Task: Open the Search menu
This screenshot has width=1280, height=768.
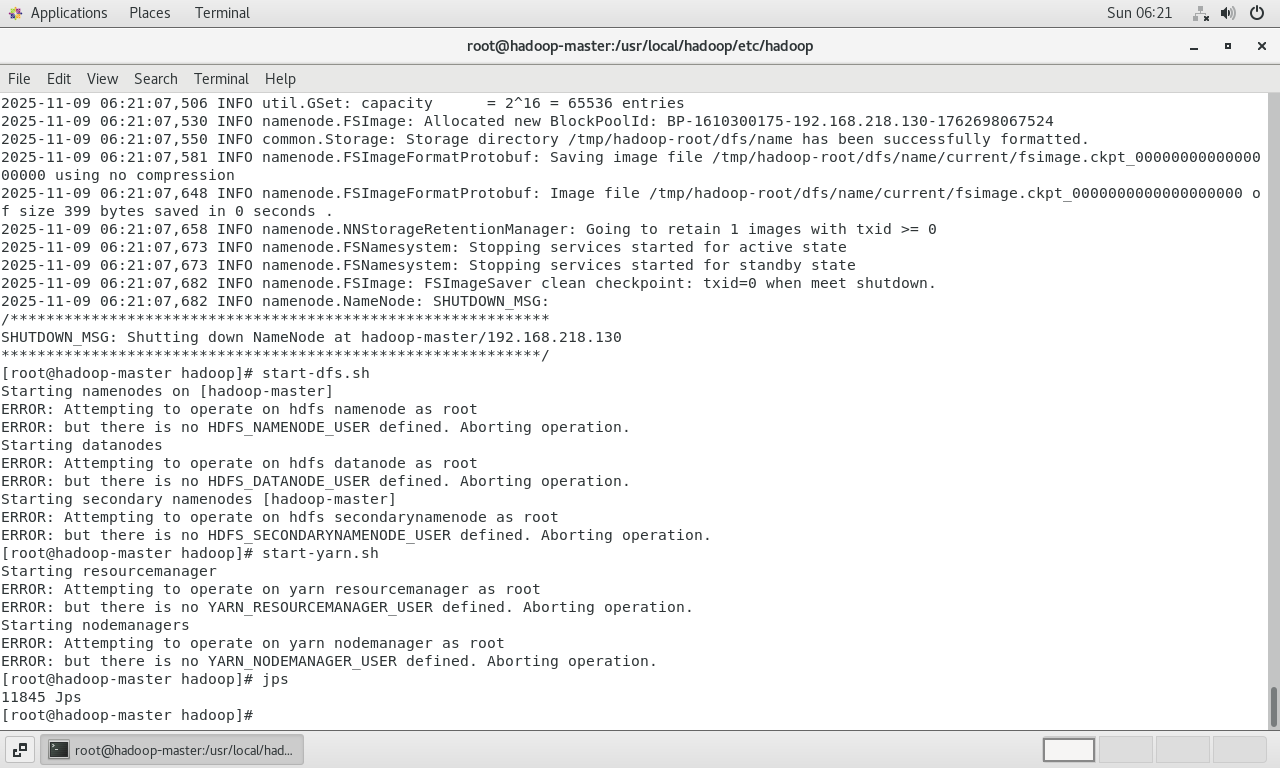Action: coord(156,79)
